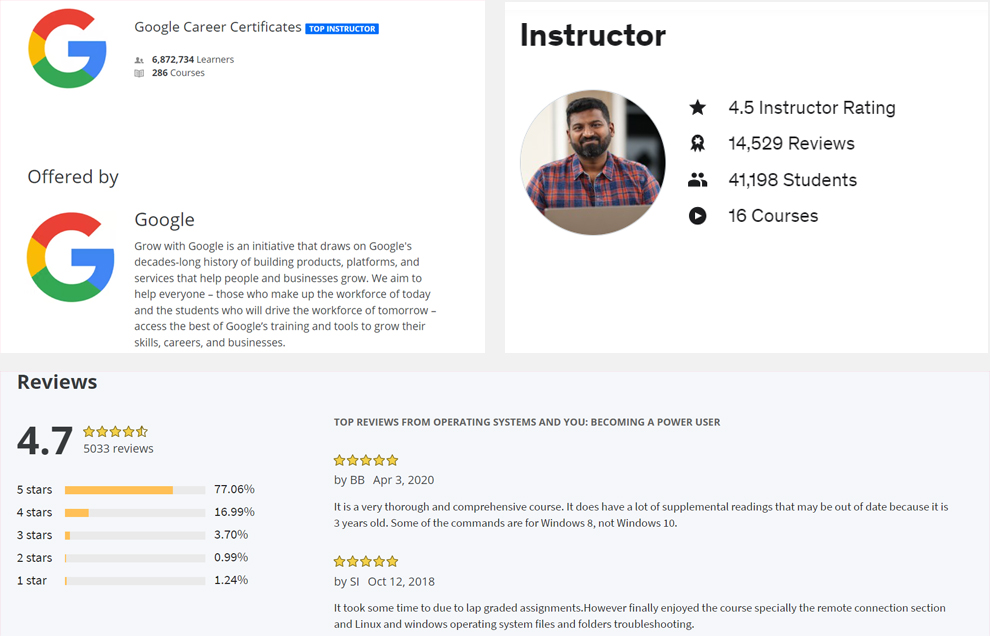The width and height of the screenshot is (990, 636).
Task: Click the play icon beside 16 Courses
Action: click(x=698, y=216)
